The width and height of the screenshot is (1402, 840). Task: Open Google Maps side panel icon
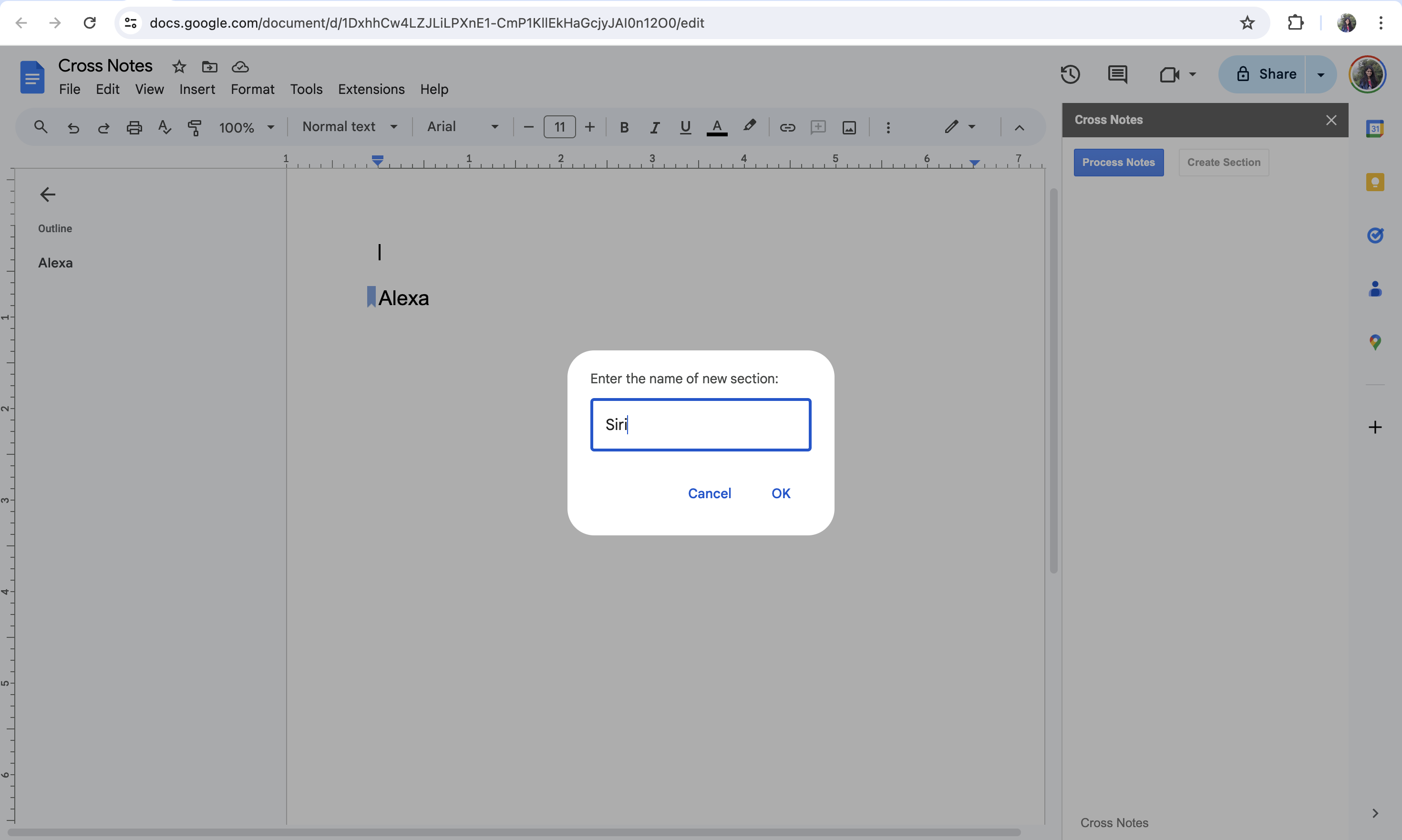[1374, 342]
